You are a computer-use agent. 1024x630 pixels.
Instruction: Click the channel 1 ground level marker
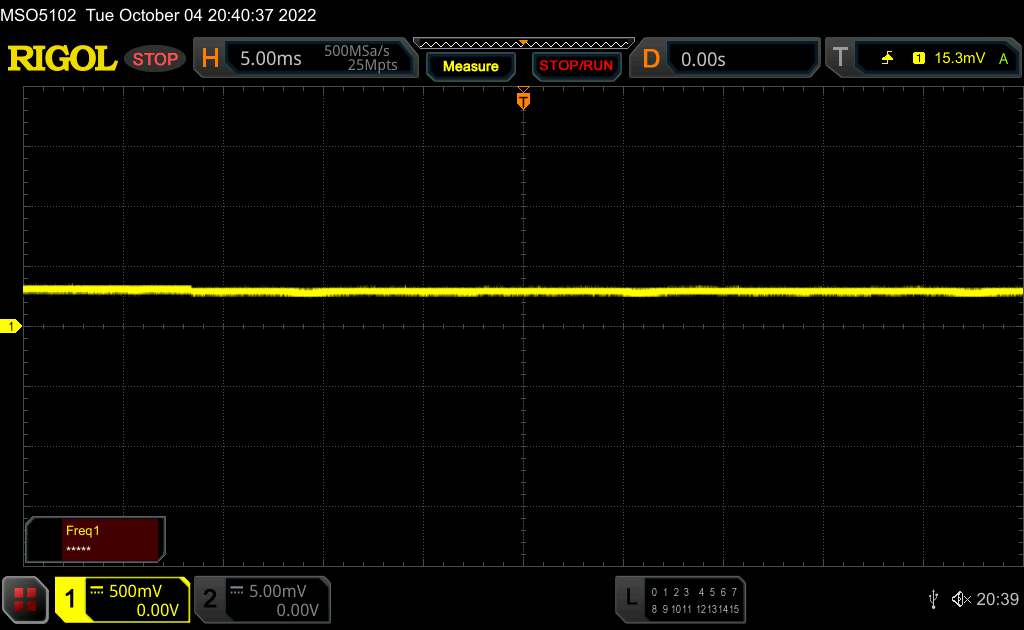pos(10,326)
